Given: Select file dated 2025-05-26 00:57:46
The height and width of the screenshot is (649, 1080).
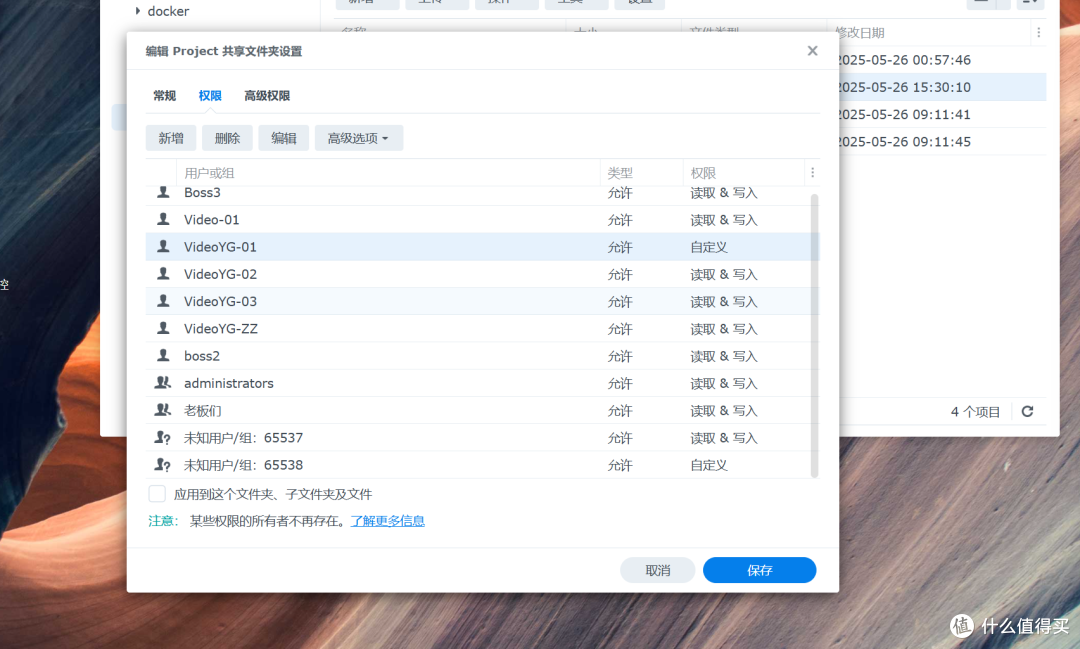Looking at the screenshot, I should click(904, 60).
